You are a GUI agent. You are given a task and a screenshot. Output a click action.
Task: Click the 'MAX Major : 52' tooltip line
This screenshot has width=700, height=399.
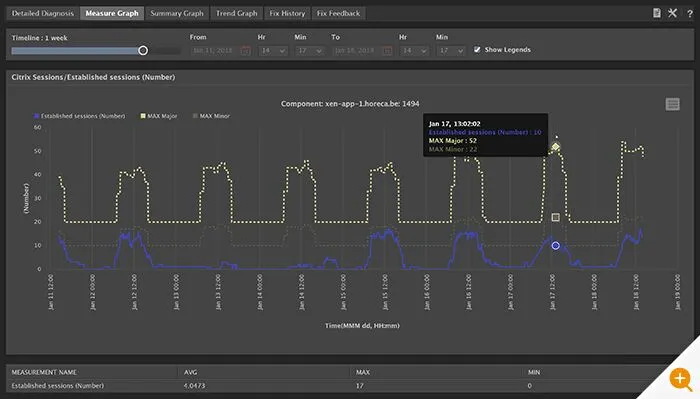point(453,141)
